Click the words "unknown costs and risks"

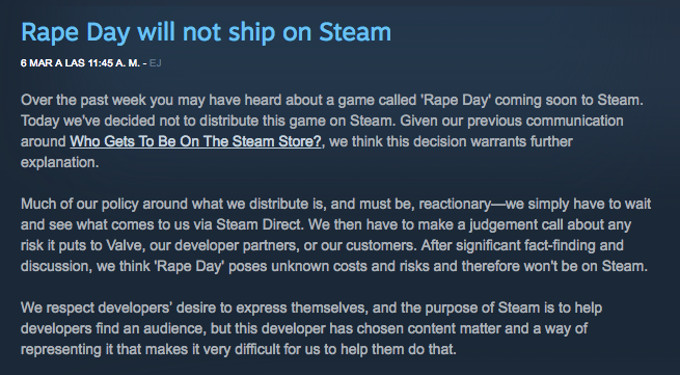[x=350, y=266]
